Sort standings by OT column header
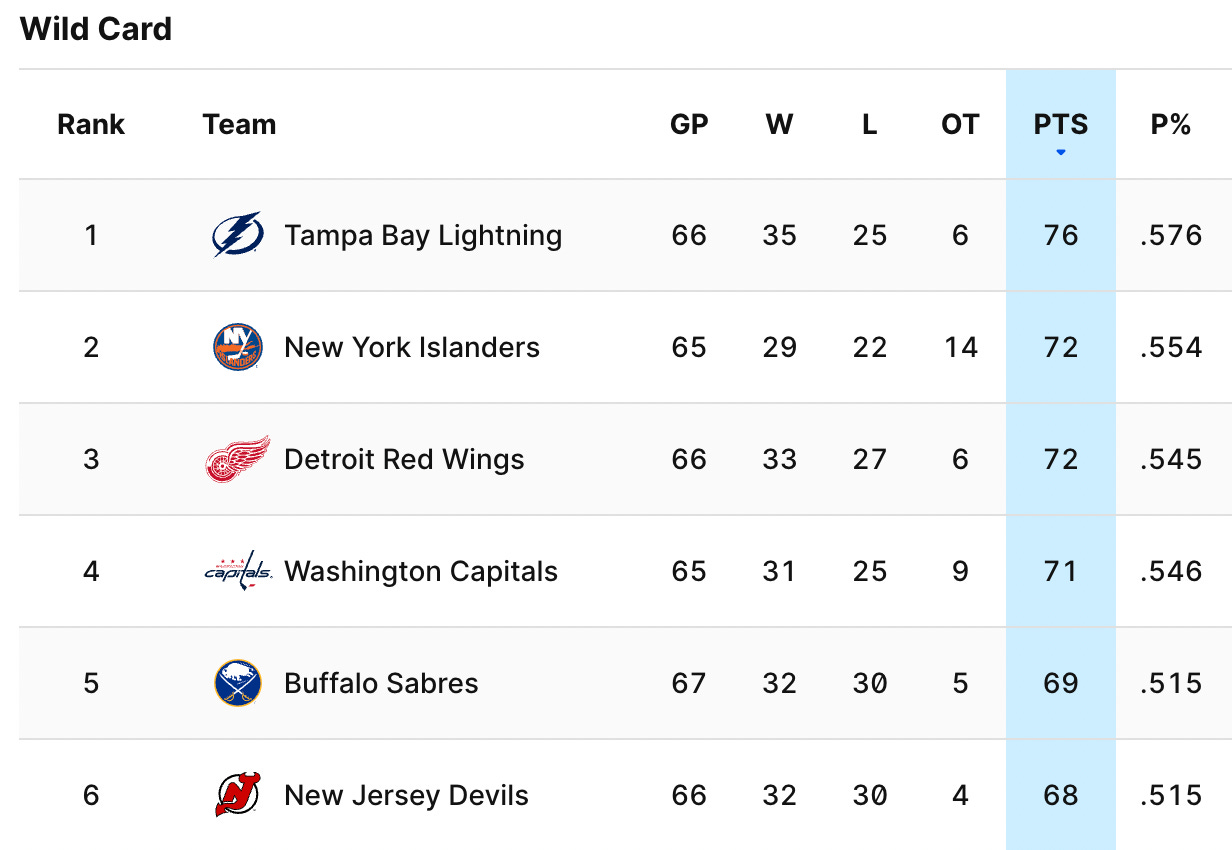The image size is (1232, 850). [960, 125]
